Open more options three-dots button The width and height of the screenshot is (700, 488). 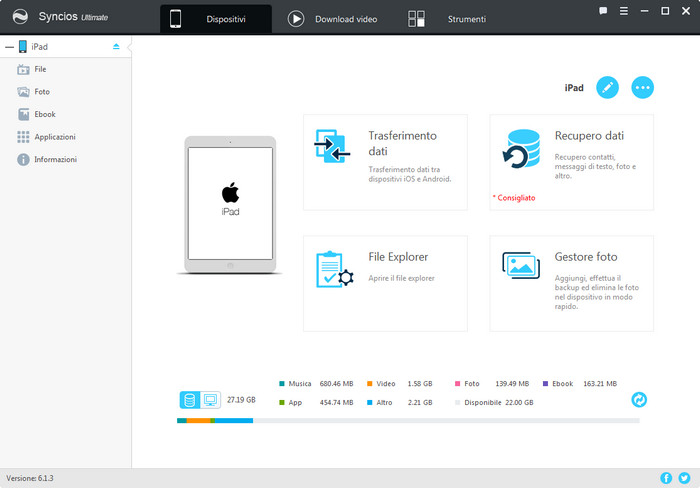[x=642, y=88]
